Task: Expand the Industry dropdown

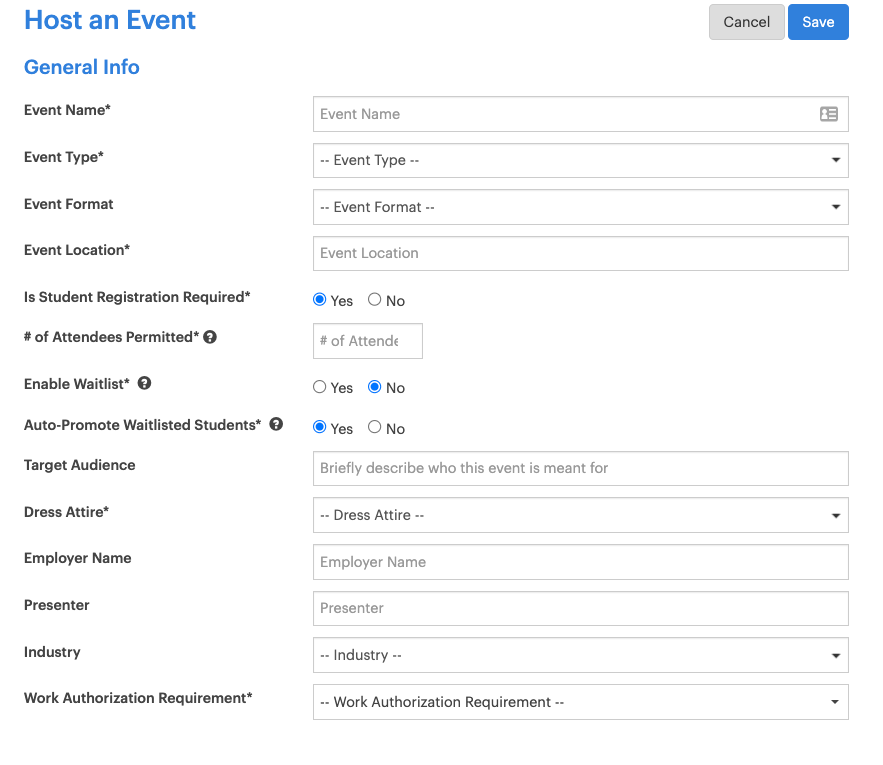Action: (581, 655)
